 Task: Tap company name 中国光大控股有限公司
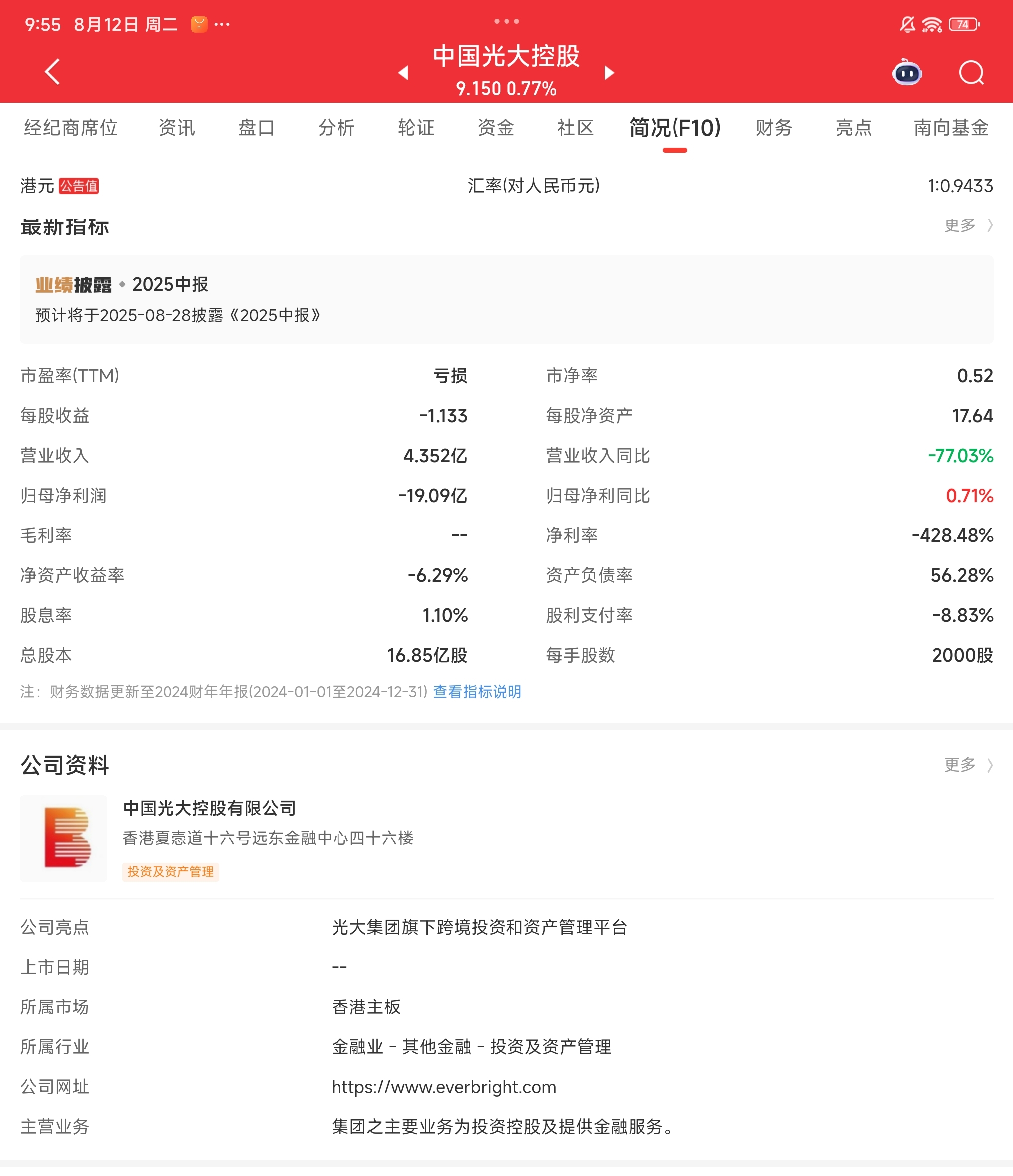click(209, 808)
